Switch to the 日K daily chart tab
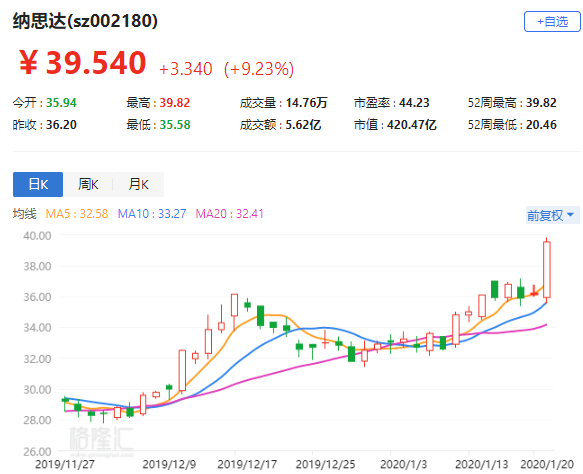The width and height of the screenshot is (583, 474). pyautogui.click(x=38, y=184)
